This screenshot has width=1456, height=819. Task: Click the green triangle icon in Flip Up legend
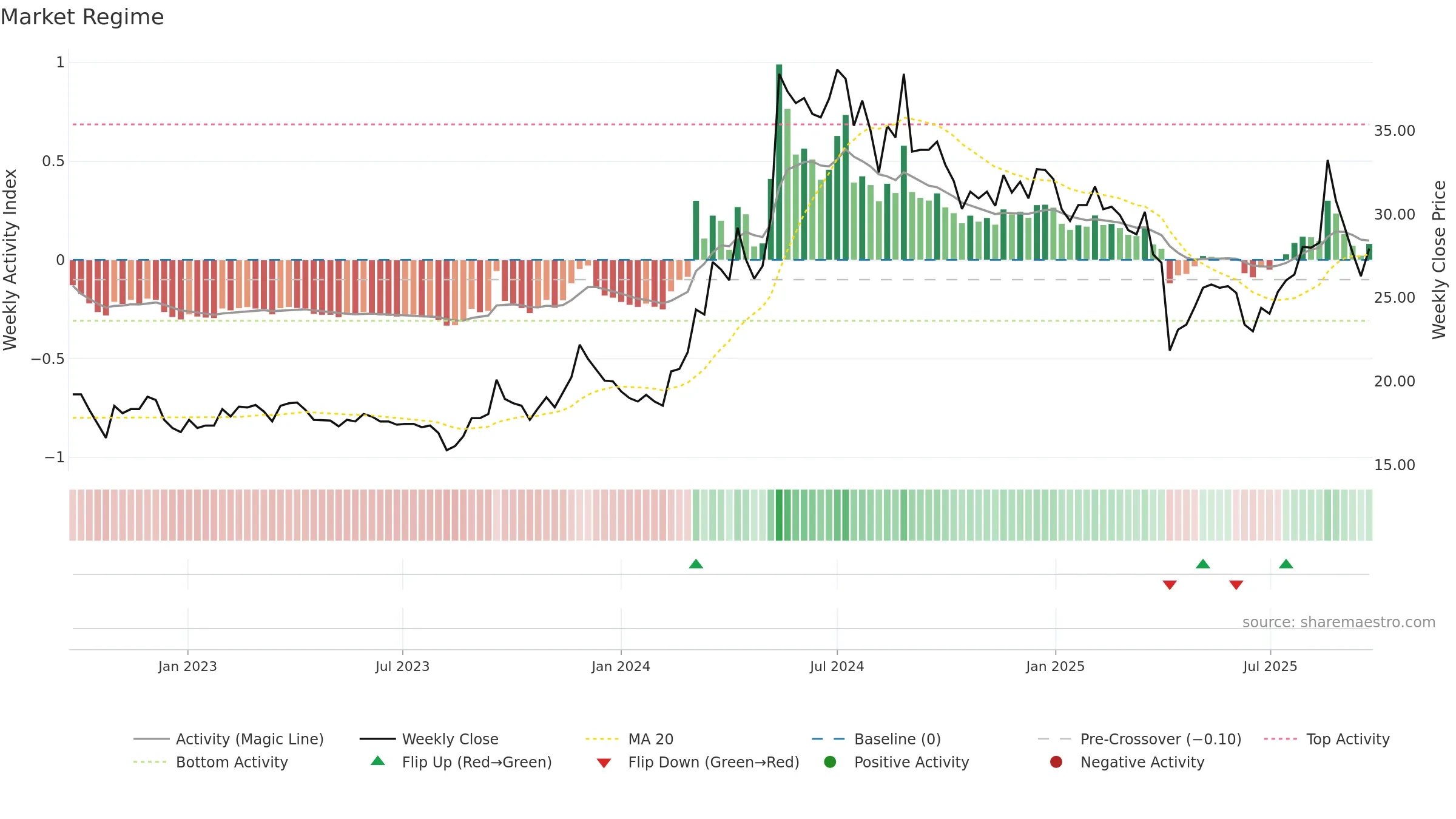tap(378, 761)
